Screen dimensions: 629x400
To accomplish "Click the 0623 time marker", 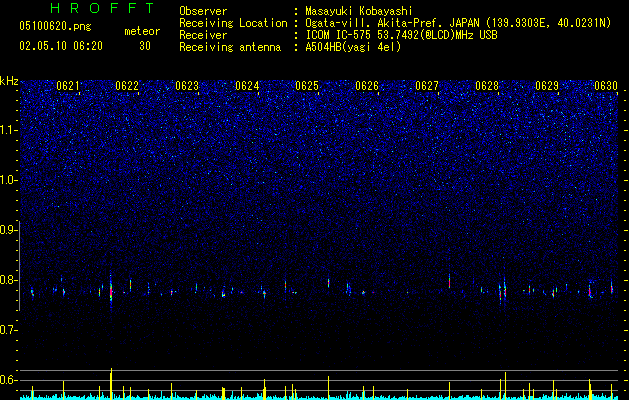I will pos(187,86).
